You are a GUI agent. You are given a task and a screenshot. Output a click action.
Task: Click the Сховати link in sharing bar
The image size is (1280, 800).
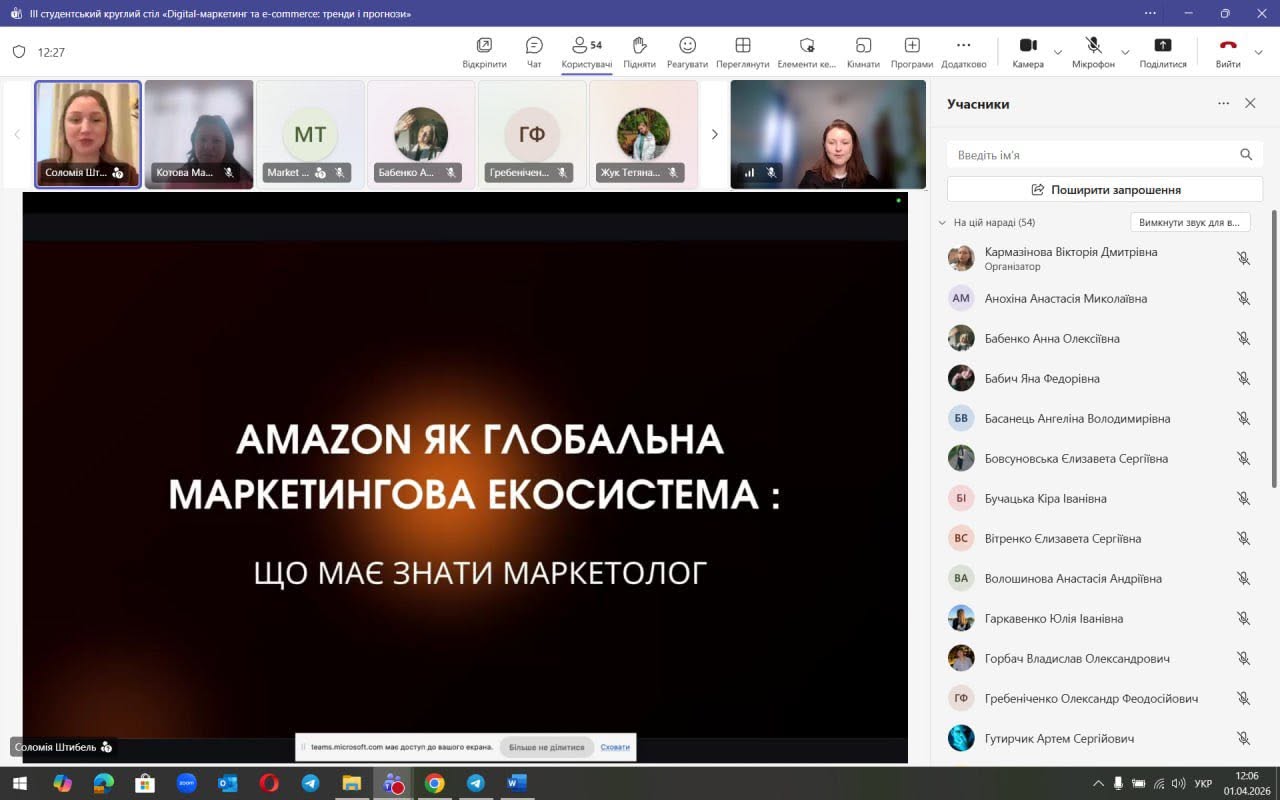(x=615, y=747)
